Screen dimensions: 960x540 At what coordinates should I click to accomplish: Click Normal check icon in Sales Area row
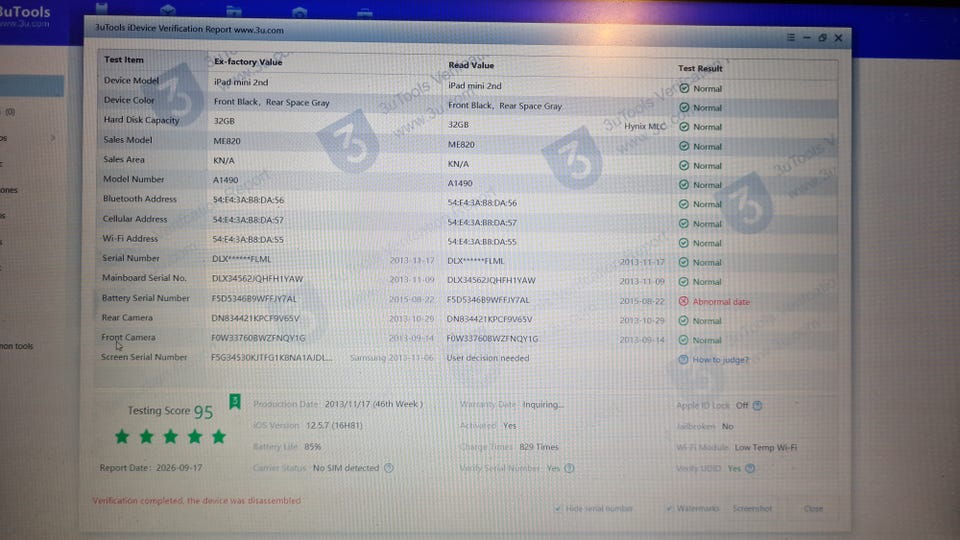pos(684,165)
